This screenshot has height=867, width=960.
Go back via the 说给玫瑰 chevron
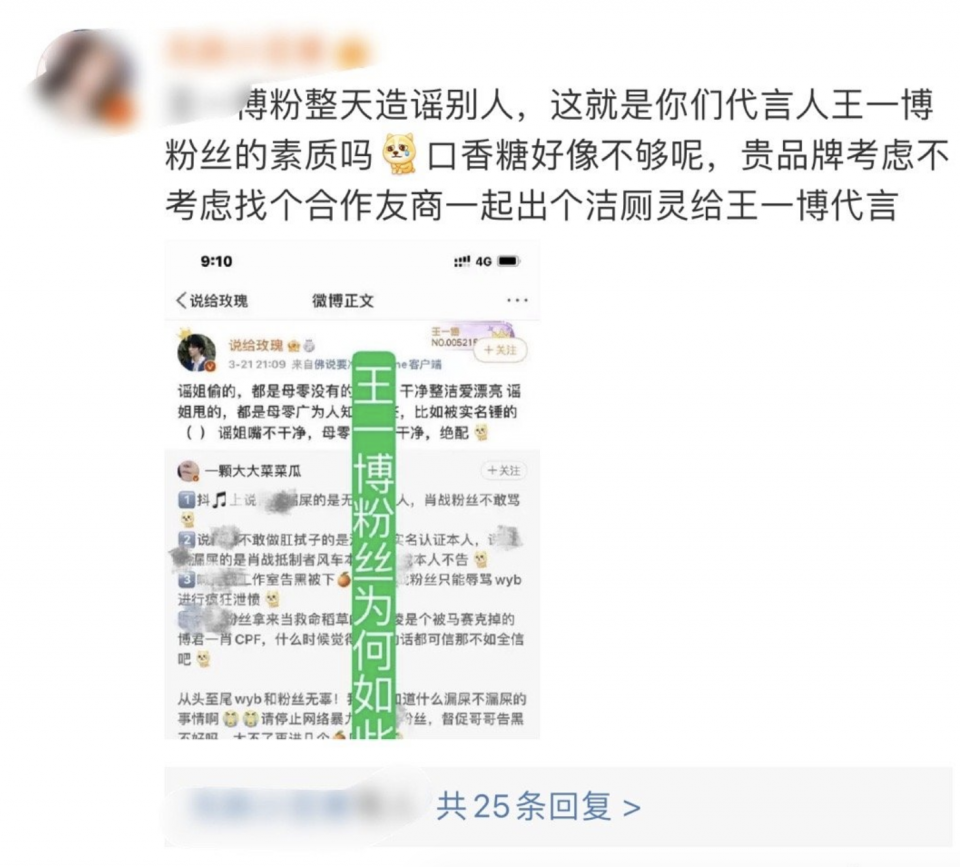click(x=212, y=301)
